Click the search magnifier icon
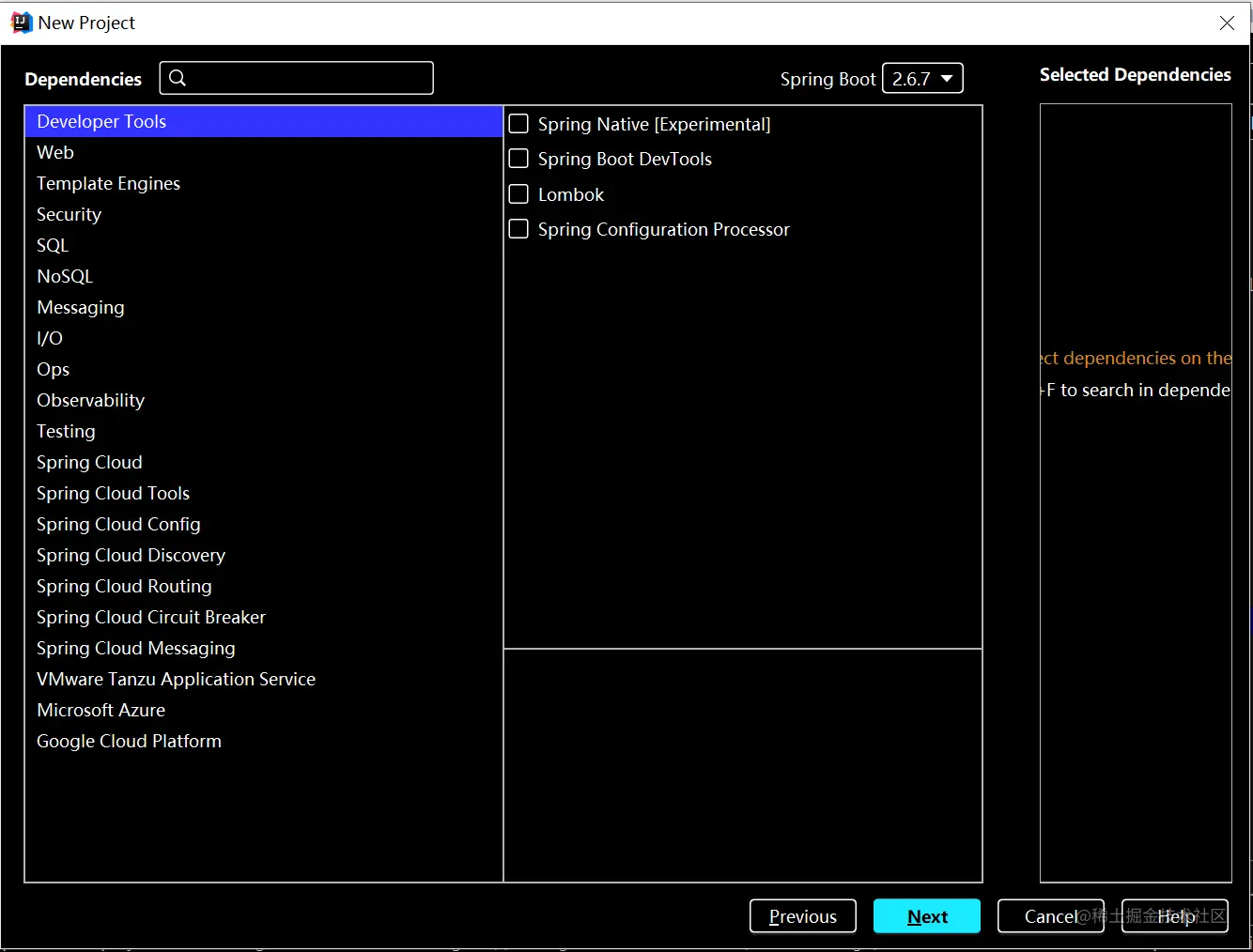Viewport: 1253px width, 952px height. point(178,78)
